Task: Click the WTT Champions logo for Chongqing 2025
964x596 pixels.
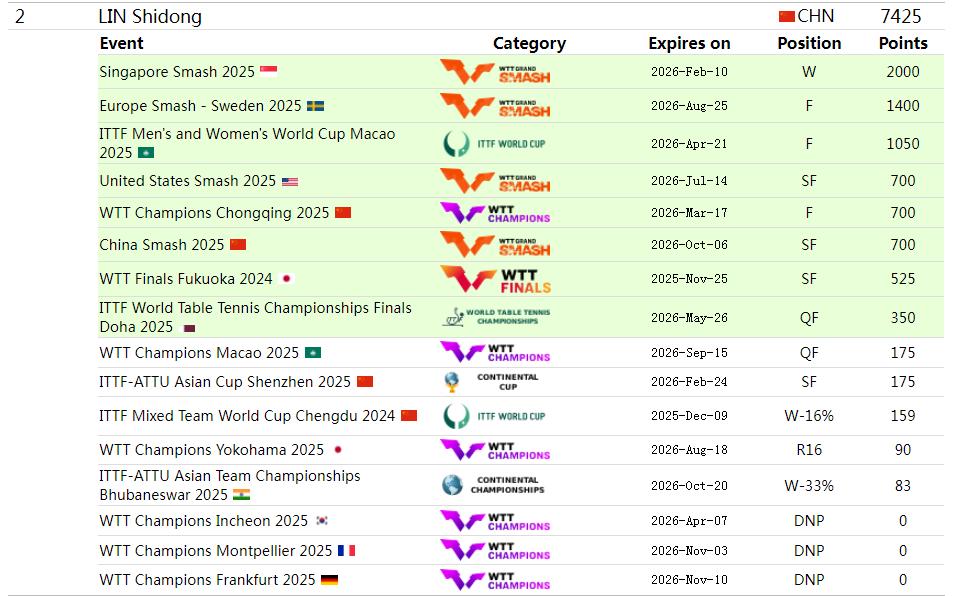Action: pyautogui.click(x=495, y=213)
